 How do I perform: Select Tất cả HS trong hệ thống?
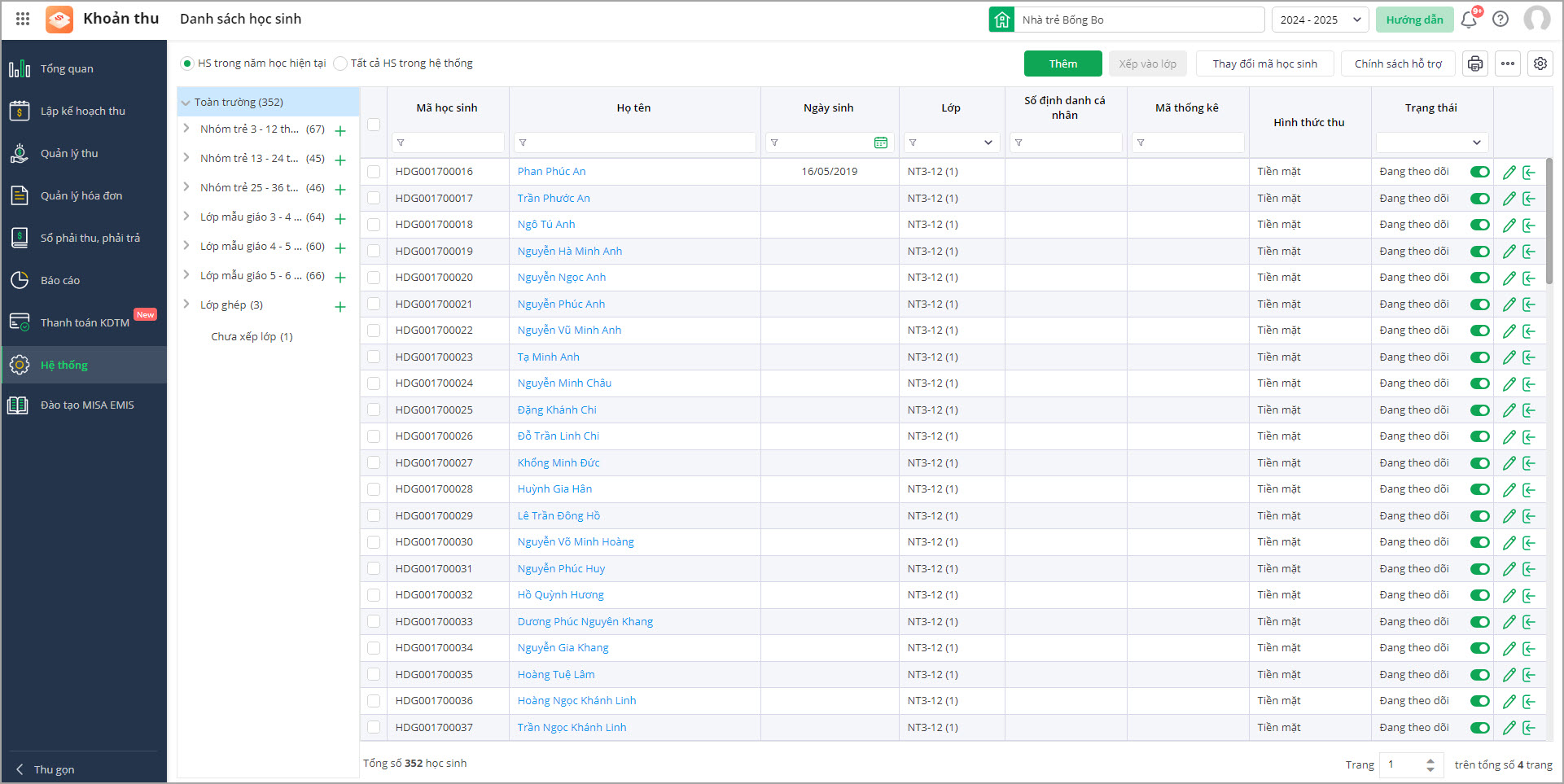point(340,64)
